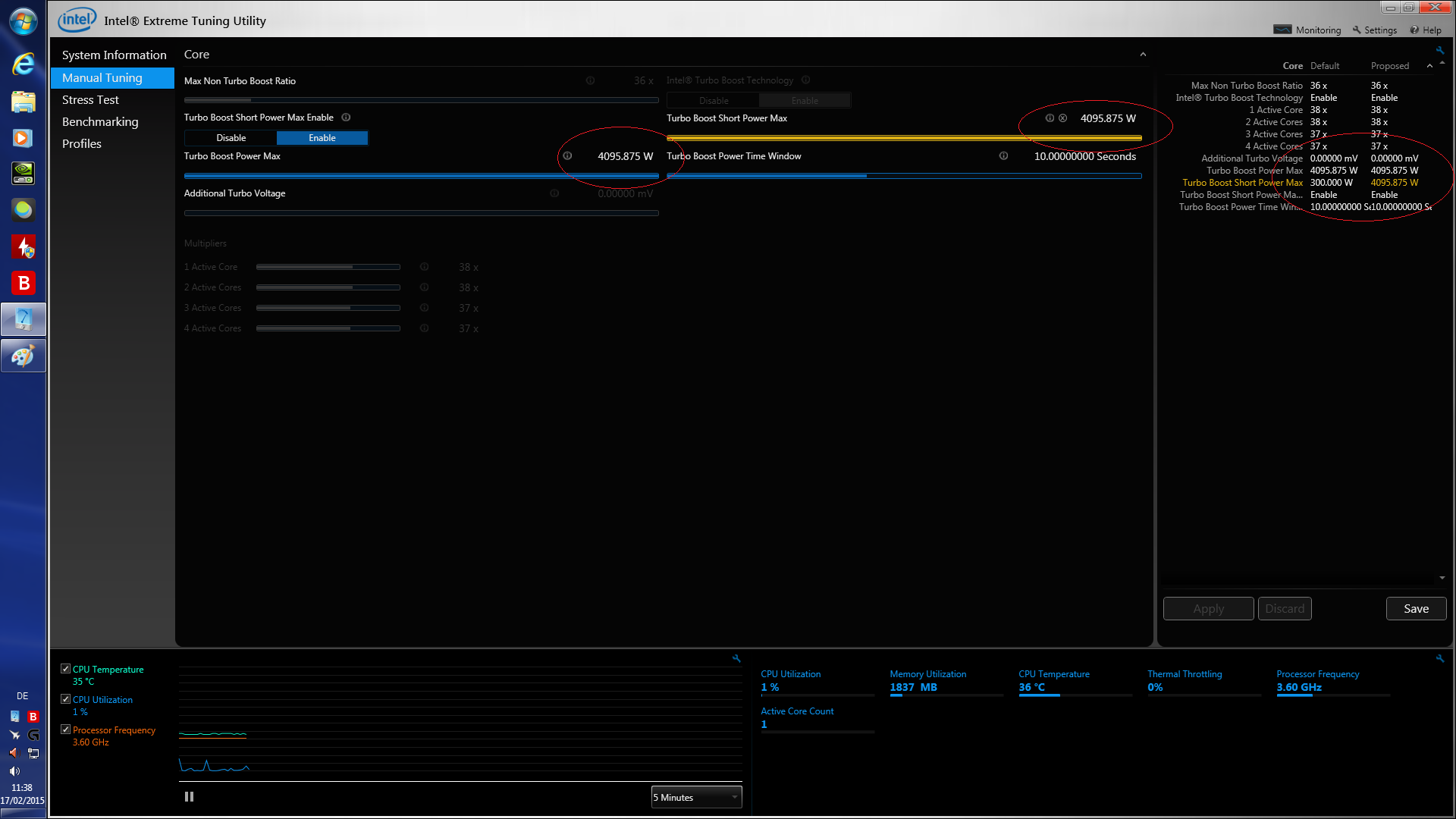Click info icon next to Turbo Boost Power Max

(567, 156)
